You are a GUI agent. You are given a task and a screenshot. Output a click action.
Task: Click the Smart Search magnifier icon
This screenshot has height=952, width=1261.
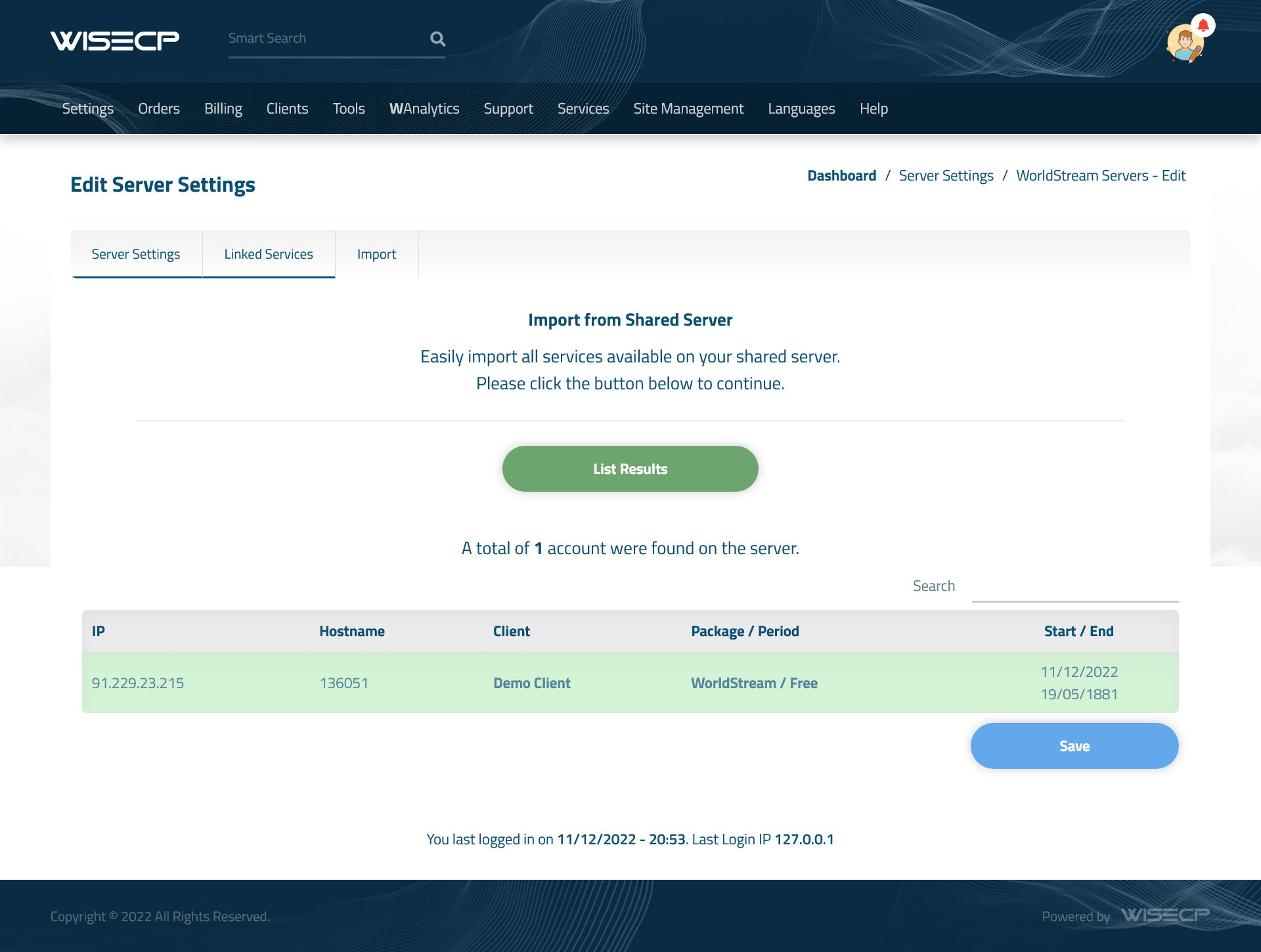tap(437, 38)
